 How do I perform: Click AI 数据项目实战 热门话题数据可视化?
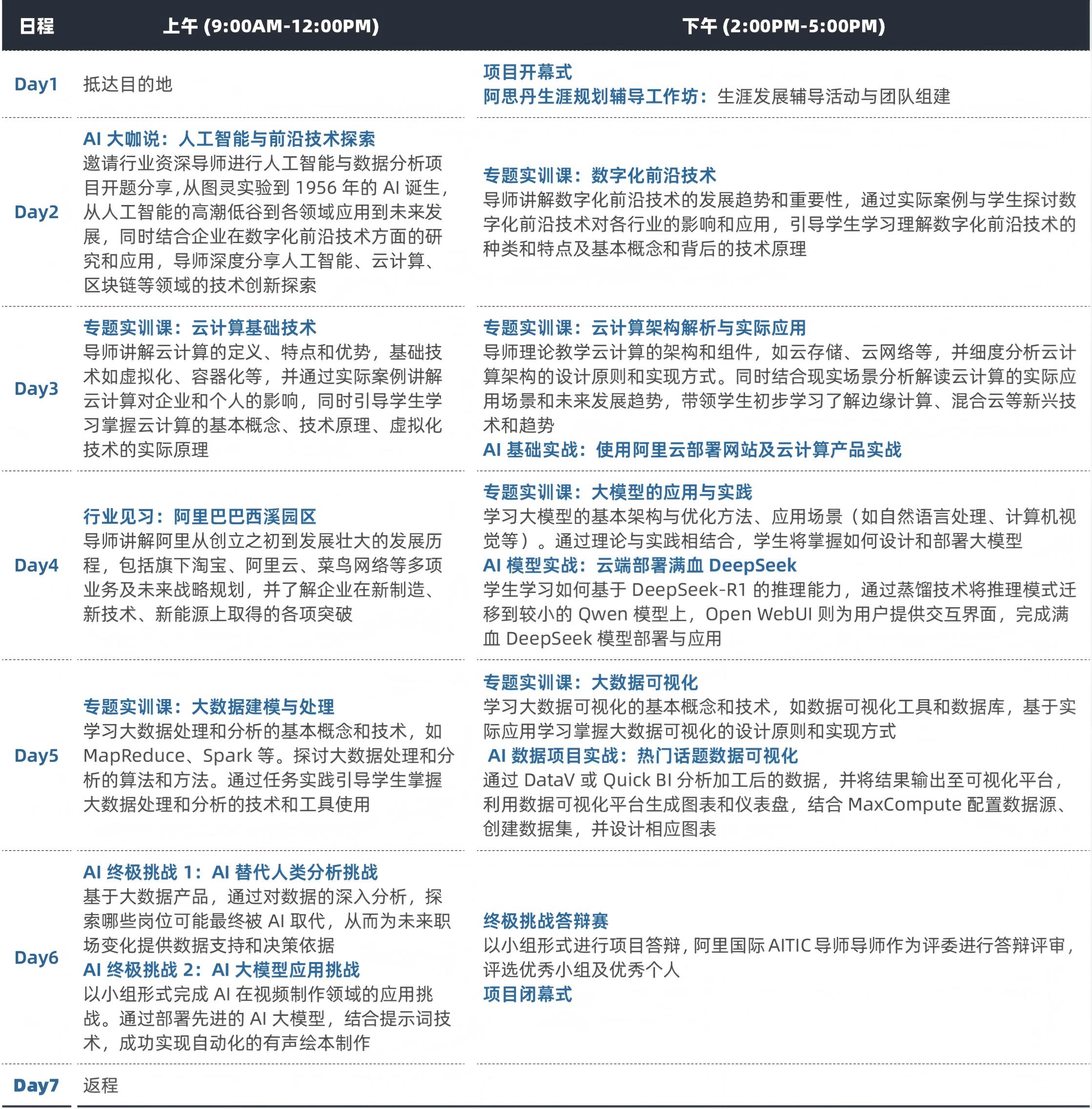[x=642, y=756]
